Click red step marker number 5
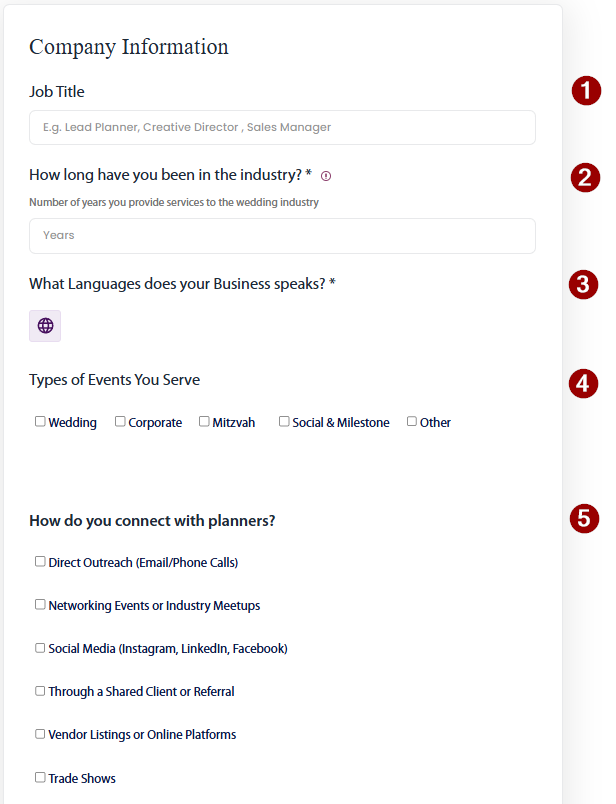 [585, 518]
